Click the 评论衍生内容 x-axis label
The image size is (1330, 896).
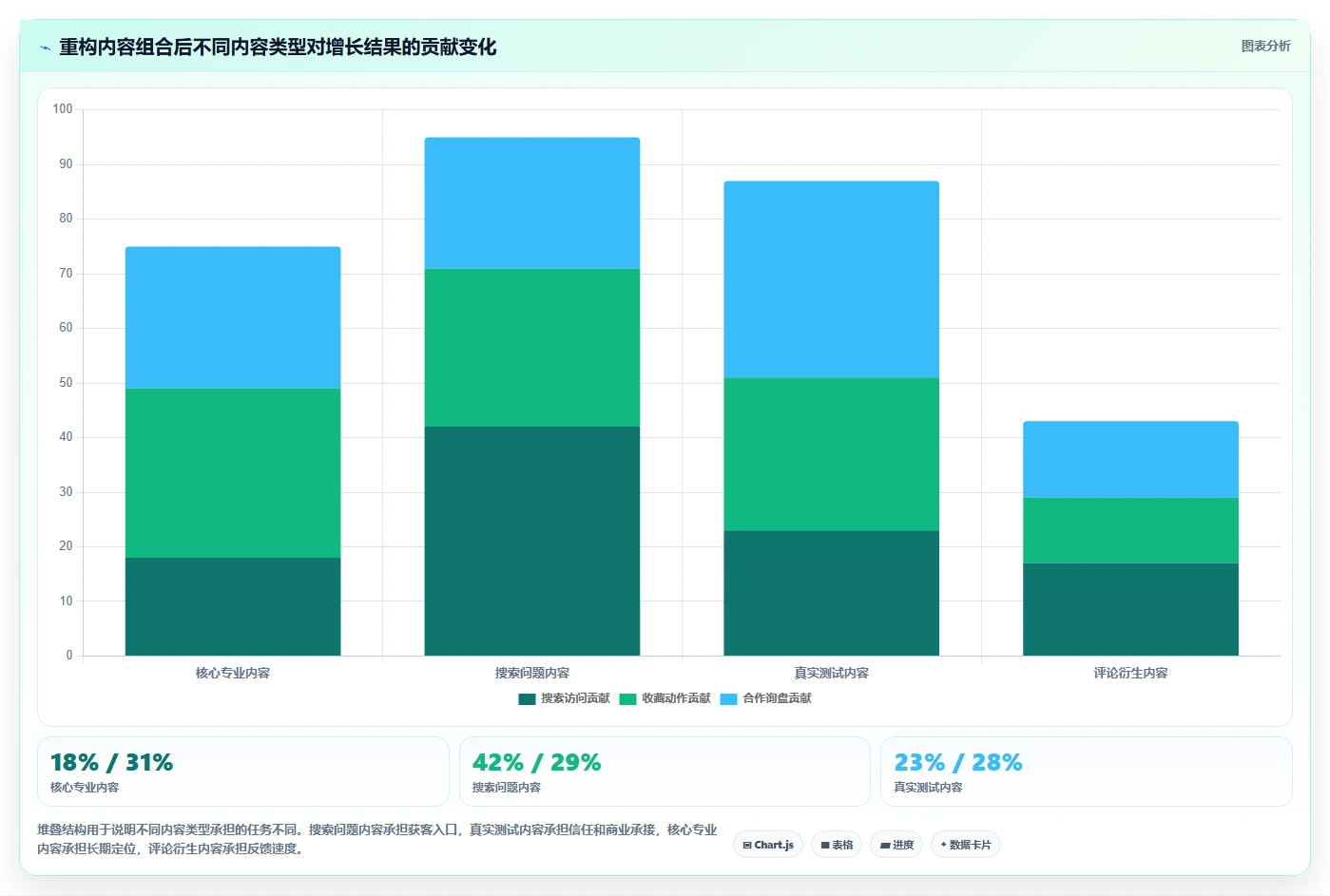(1130, 673)
